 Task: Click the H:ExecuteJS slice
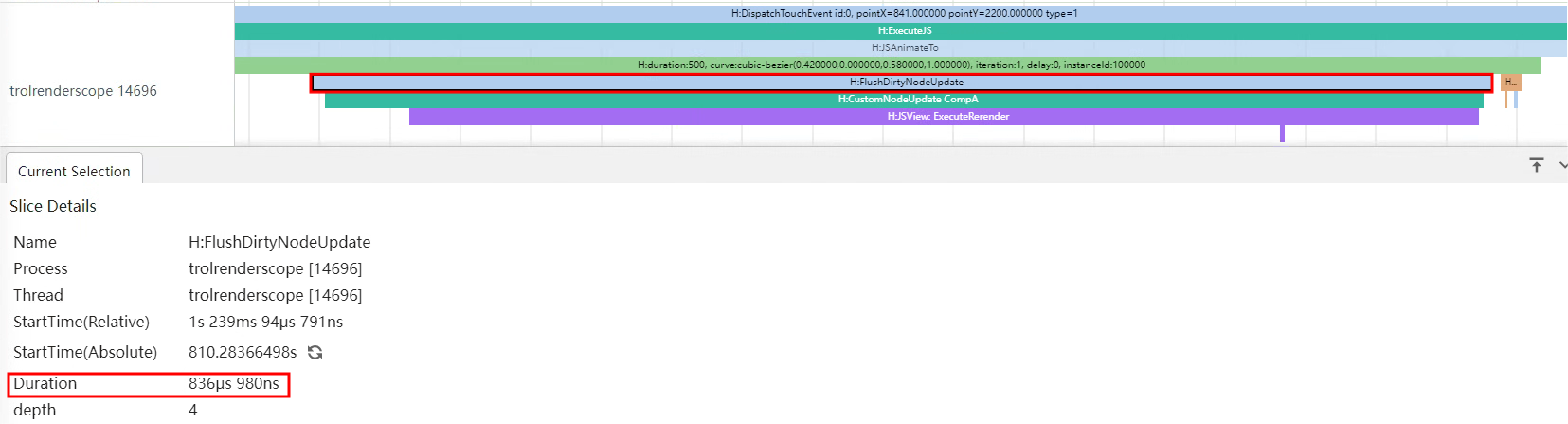click(x=903, y=30)
